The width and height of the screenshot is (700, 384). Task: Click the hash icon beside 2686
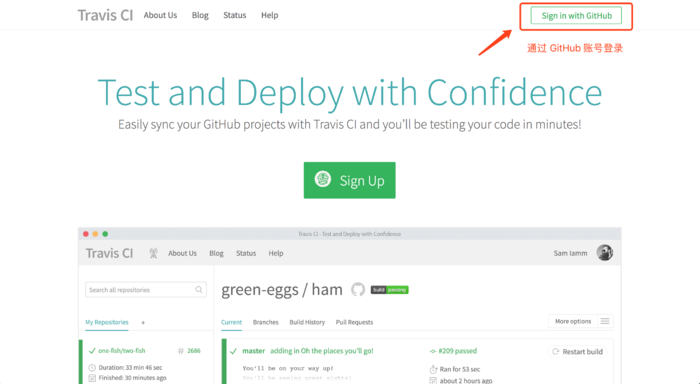(181, 351)
